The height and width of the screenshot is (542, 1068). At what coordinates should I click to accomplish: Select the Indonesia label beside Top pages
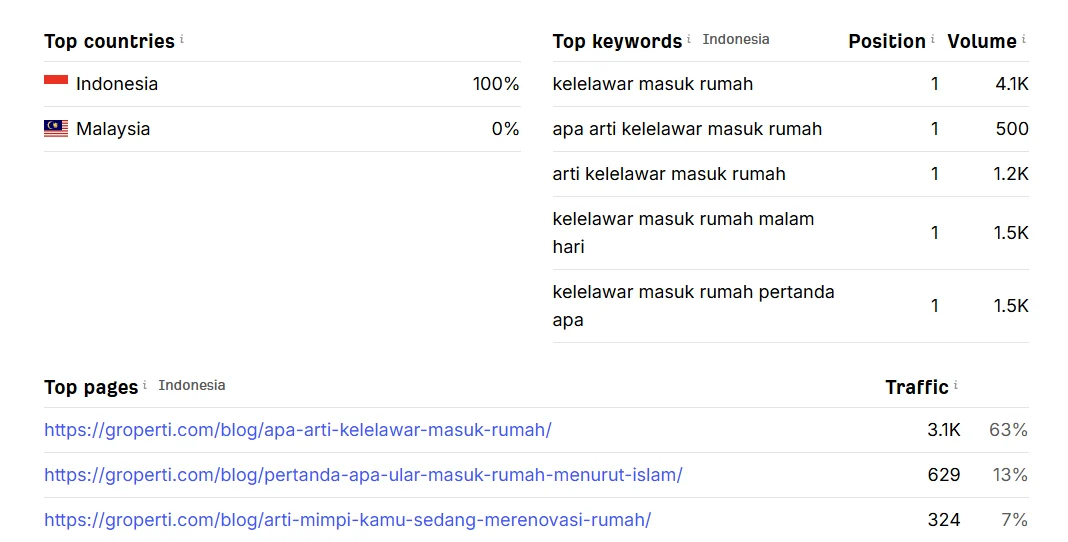click(x=191, y=385)
